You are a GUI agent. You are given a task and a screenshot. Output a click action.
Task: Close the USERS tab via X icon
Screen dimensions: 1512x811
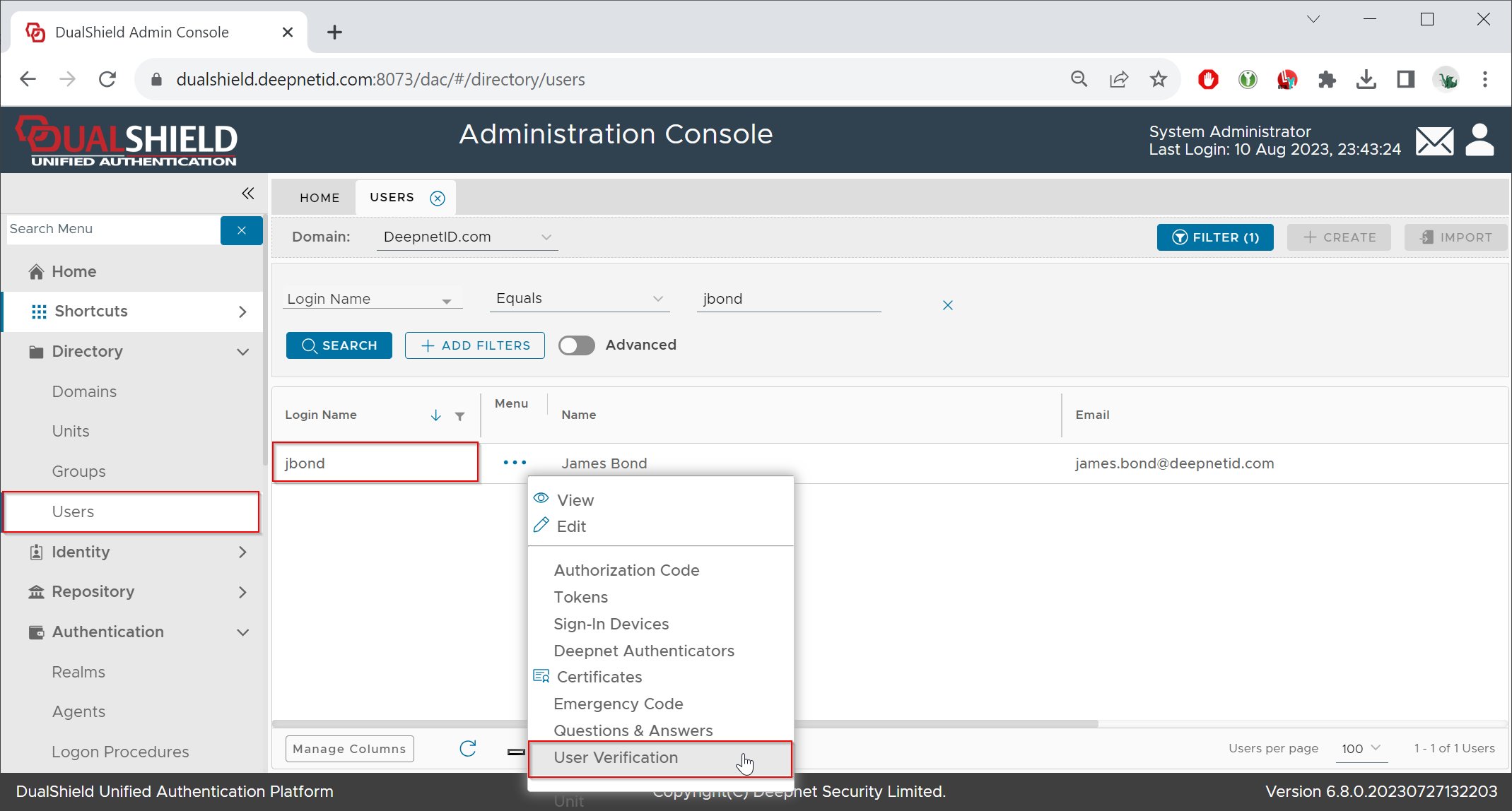[438, 198]
